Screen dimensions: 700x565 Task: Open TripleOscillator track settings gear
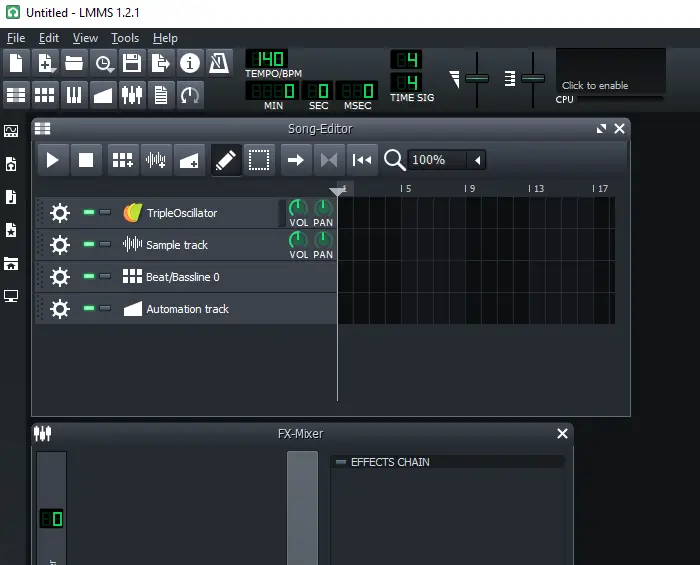tap(60, 213)
